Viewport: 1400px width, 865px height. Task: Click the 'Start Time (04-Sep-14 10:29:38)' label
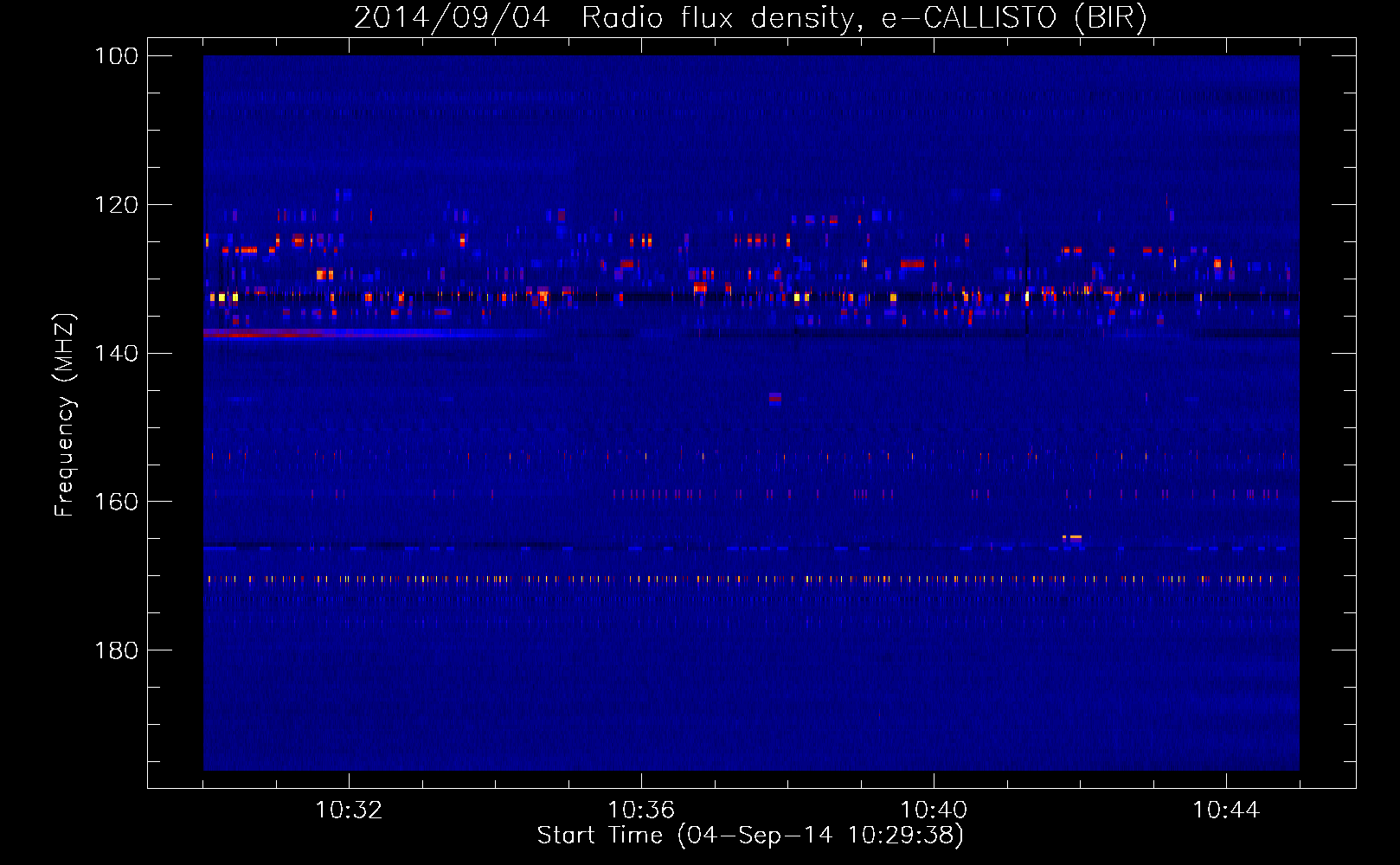pyautogui.click(x=750, y=835)
